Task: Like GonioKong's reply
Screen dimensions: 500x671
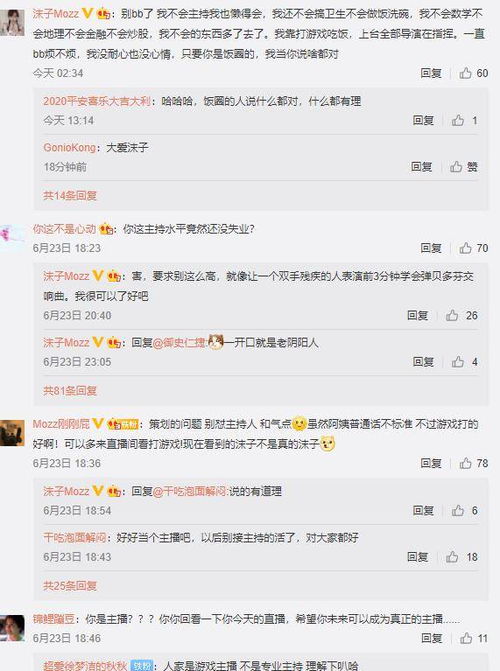Action: tap(464, 166)
